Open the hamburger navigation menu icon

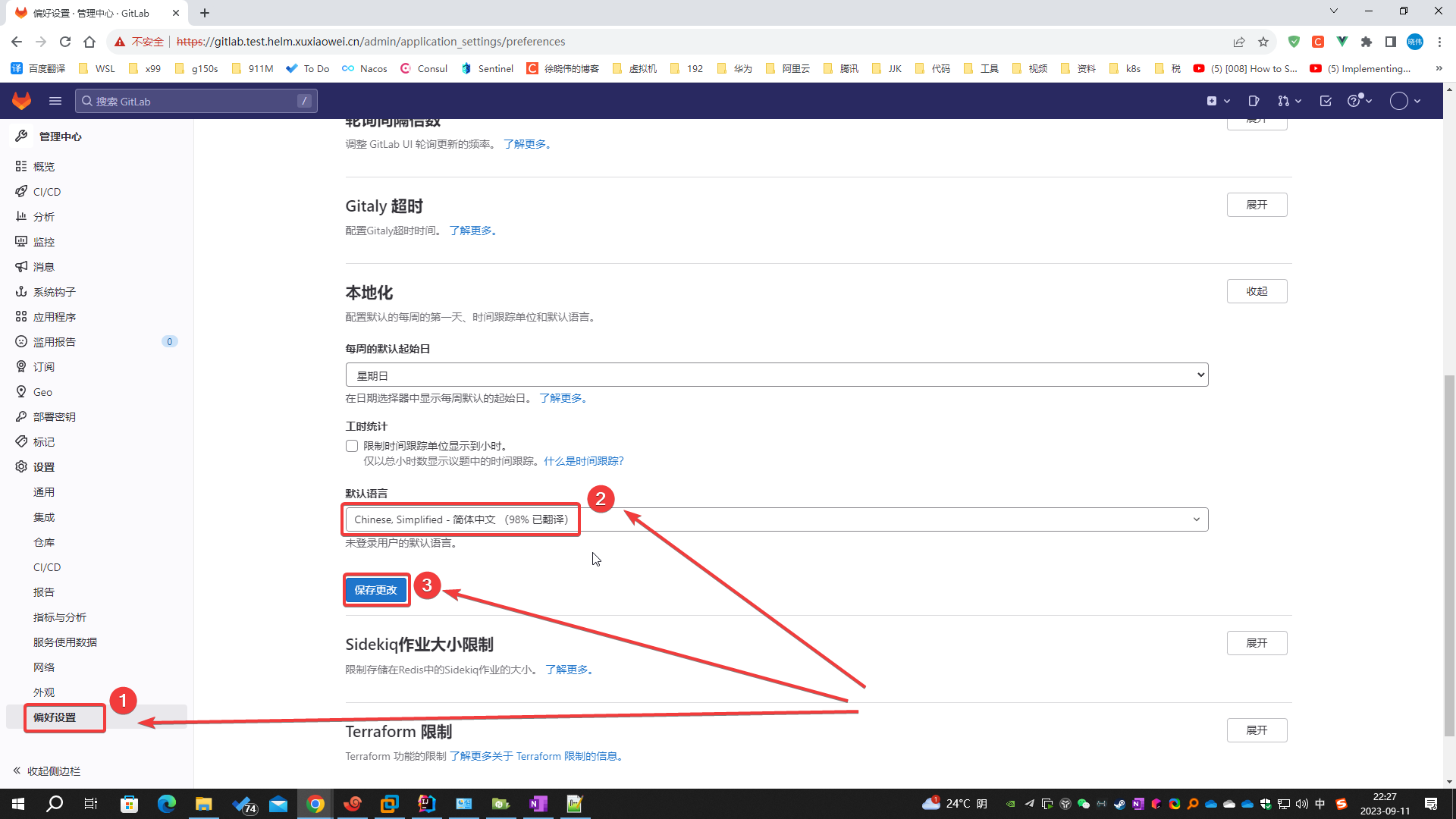point(55,101)
